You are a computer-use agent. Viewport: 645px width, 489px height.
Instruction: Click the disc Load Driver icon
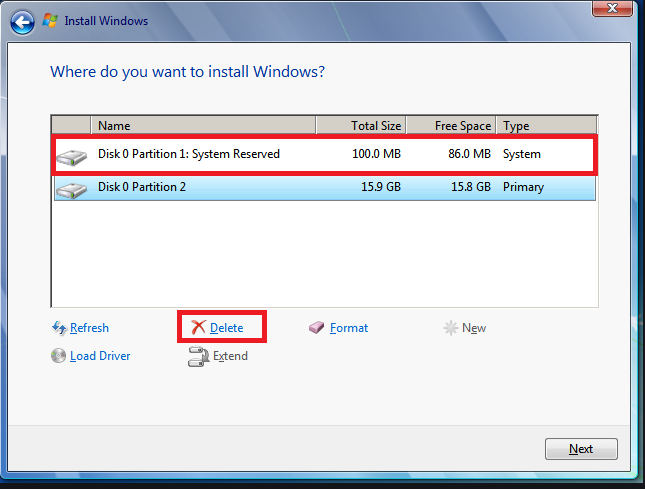[x=58, y=356]
